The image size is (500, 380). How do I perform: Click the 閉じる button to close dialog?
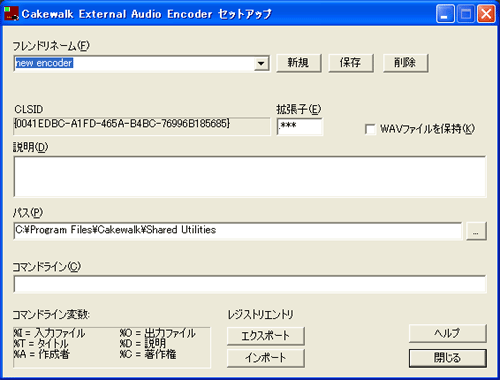point(448,358)
